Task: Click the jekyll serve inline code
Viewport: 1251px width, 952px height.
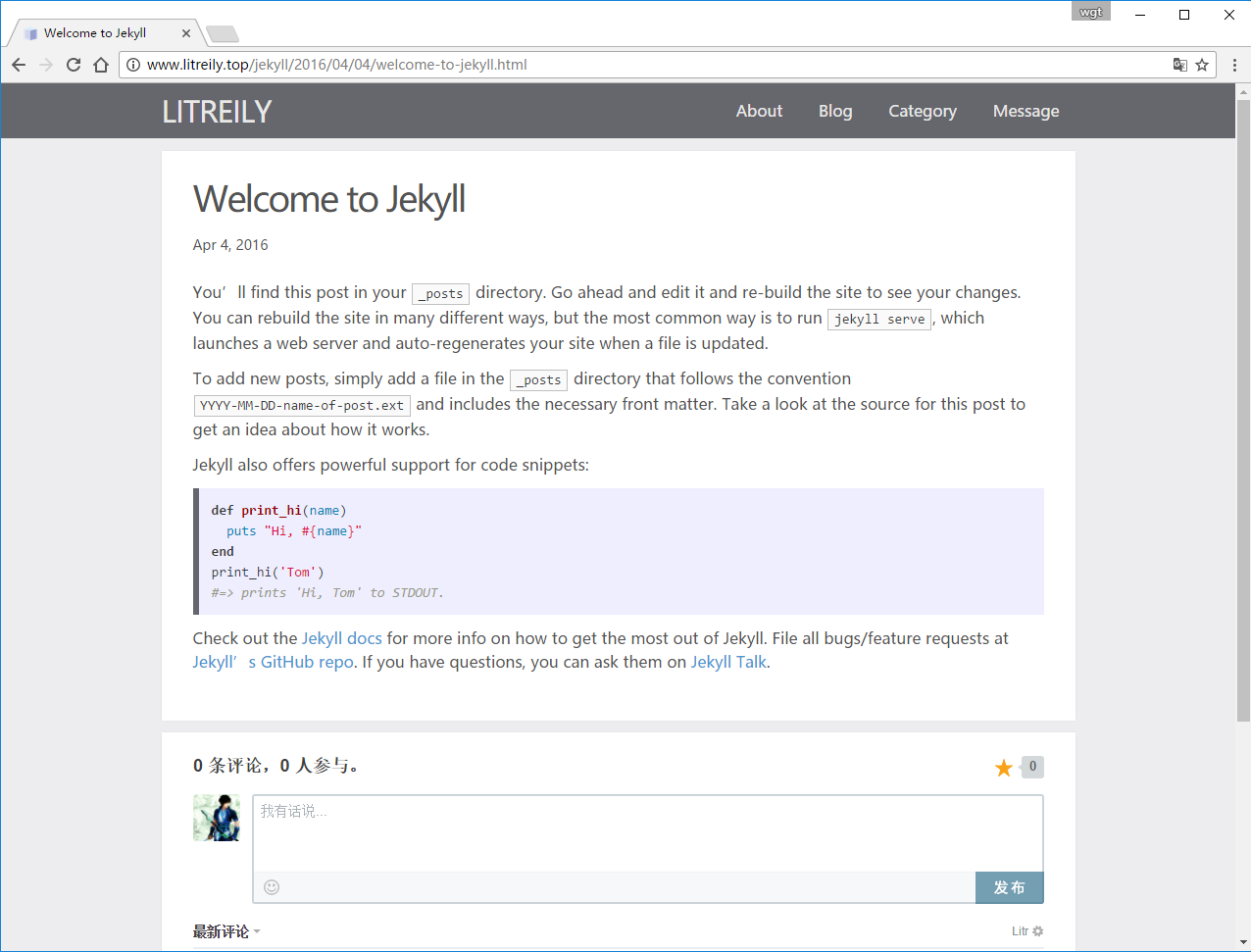Action: tap(879, 319)
